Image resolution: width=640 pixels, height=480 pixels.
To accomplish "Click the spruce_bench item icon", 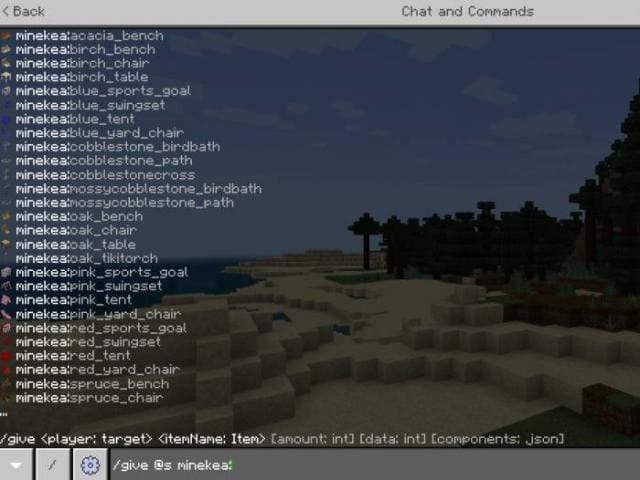I will [x=6, y=383].
